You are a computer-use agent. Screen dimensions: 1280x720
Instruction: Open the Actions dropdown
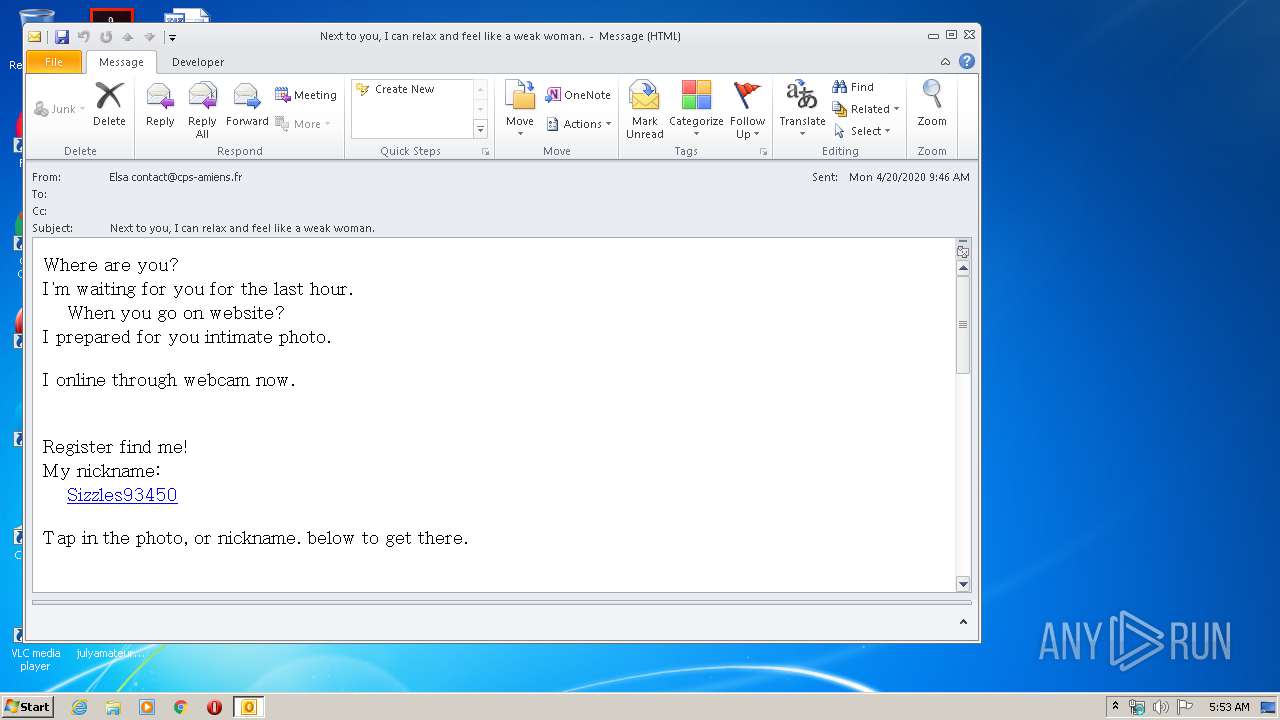point(579,124)
